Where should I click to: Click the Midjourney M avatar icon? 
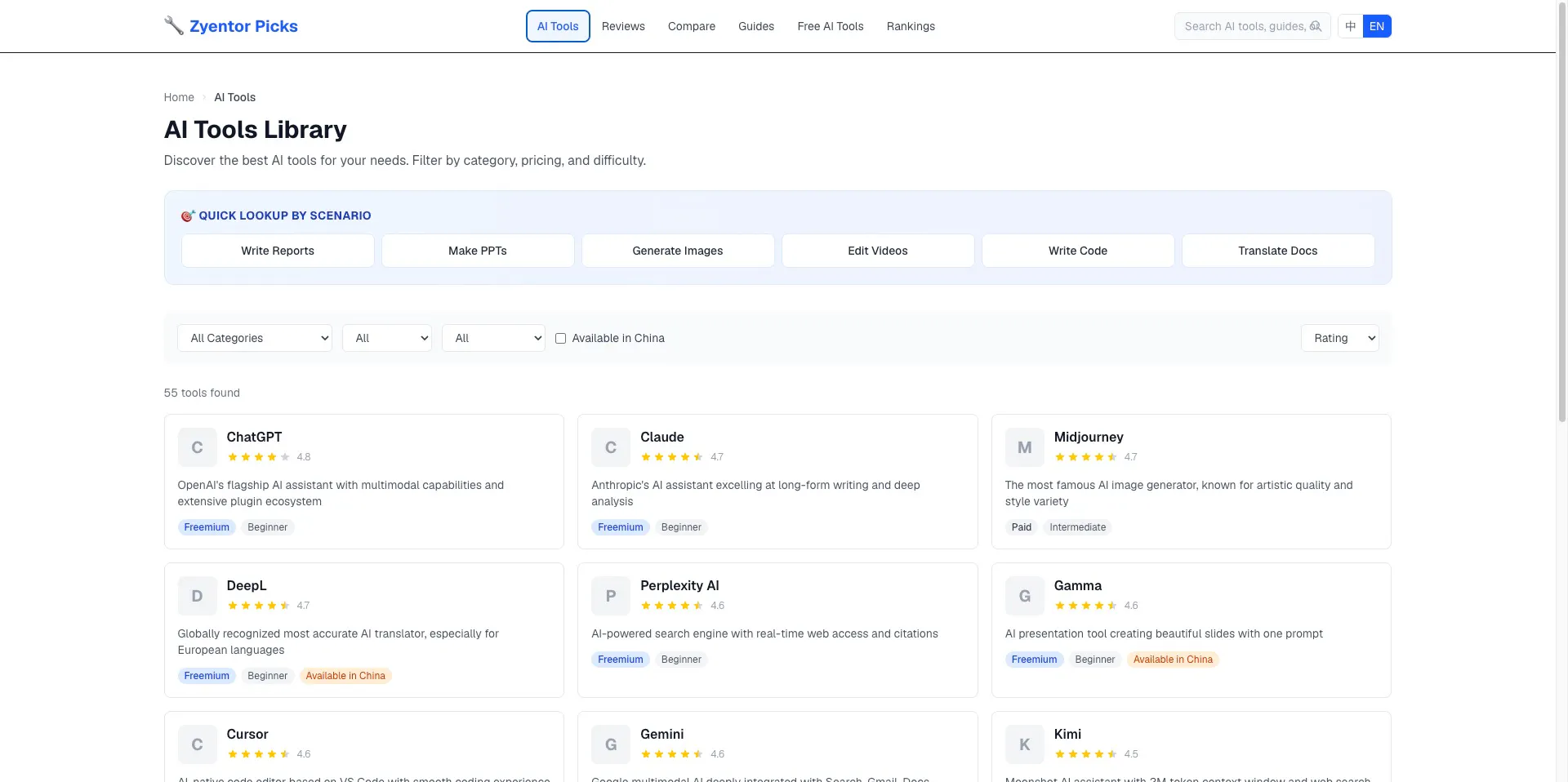(x=1025, y=447)
